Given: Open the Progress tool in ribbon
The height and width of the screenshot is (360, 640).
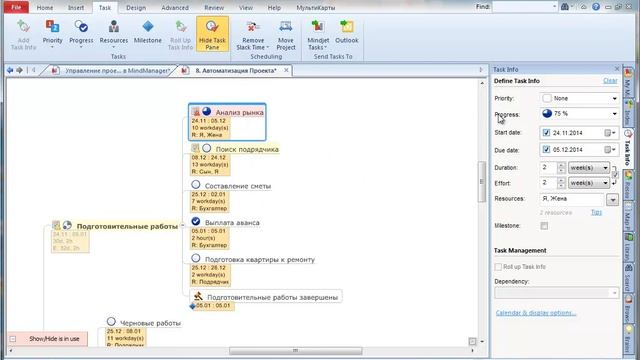Looking at the screenshot, I should tap(81, 34).
